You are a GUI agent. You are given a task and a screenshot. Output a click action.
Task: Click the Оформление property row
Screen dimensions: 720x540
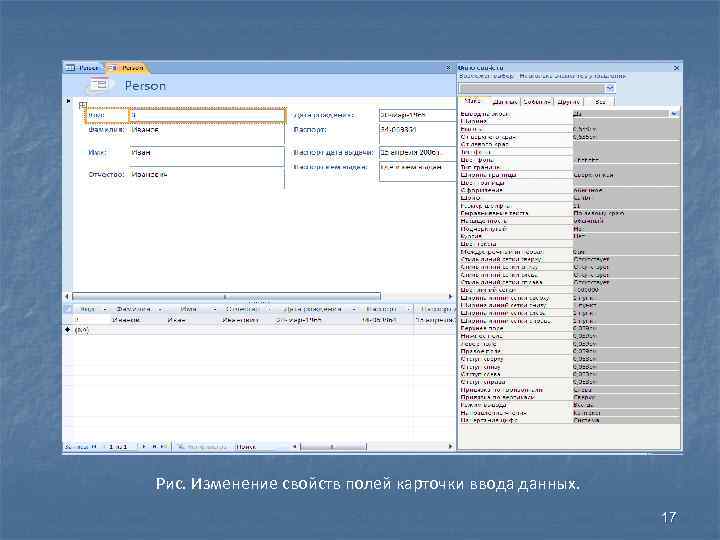pyautogui.click(x=569, y=190)
